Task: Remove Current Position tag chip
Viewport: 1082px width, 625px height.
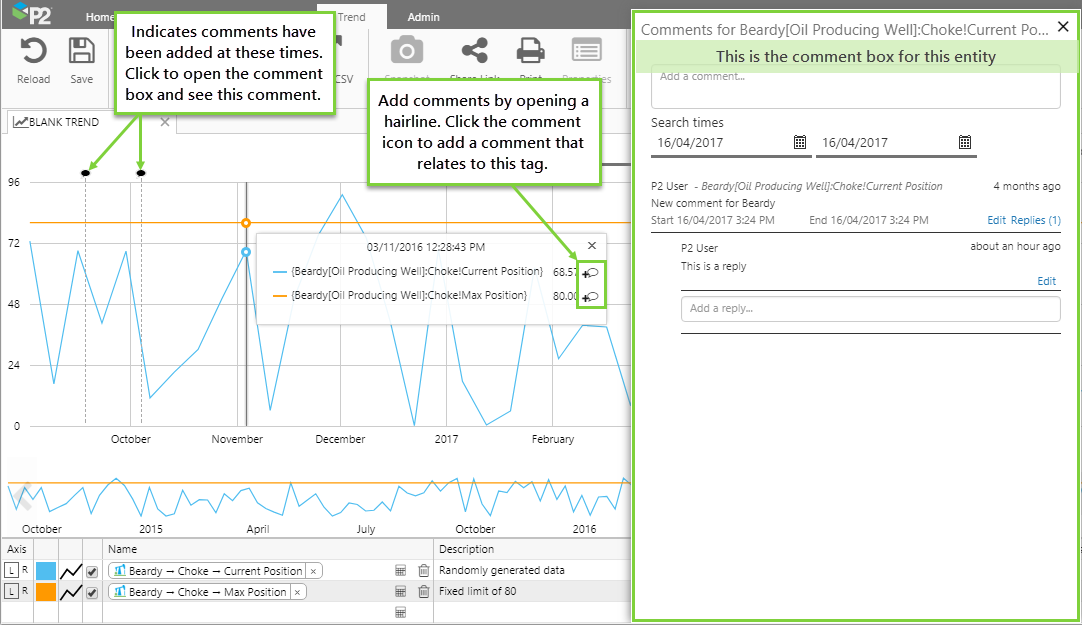Action: tap(313, 571)
